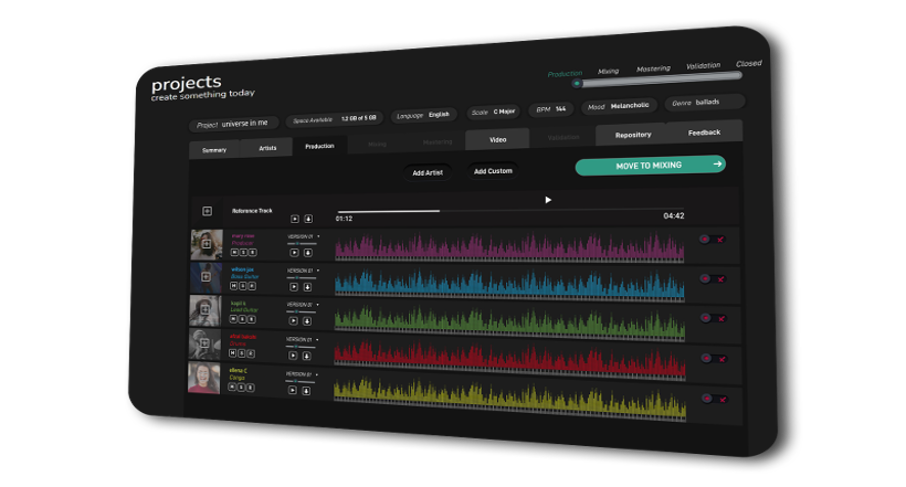
Task: Download the Reference Track
Action: [308, 218]
